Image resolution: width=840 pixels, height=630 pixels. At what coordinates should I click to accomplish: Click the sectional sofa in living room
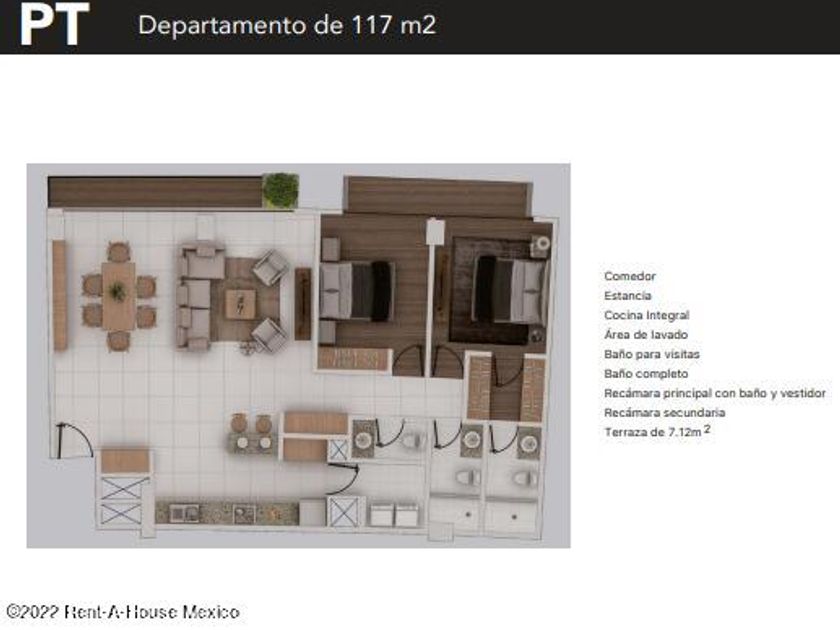pyautogui.click(x=200, y=297)
